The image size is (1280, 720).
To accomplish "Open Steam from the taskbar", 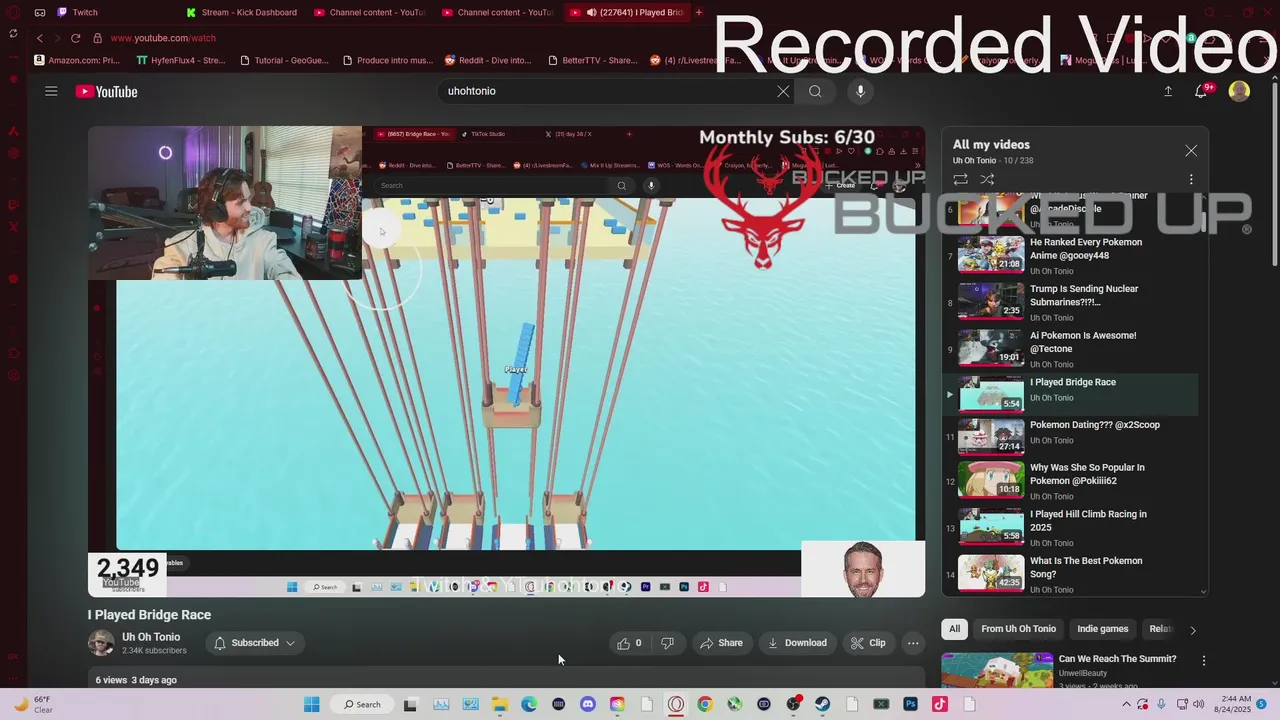I will point(822,704).
